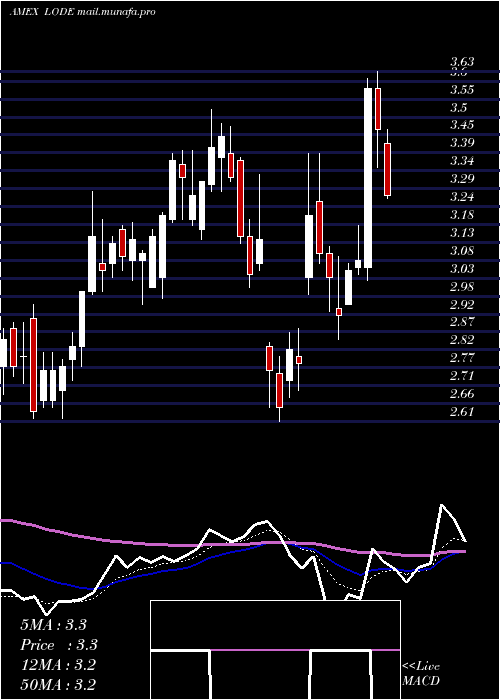Select the 3.55 price axis label
Image resolution: width=500 pixels, height=700 pixels.
[x=462, y=90]
